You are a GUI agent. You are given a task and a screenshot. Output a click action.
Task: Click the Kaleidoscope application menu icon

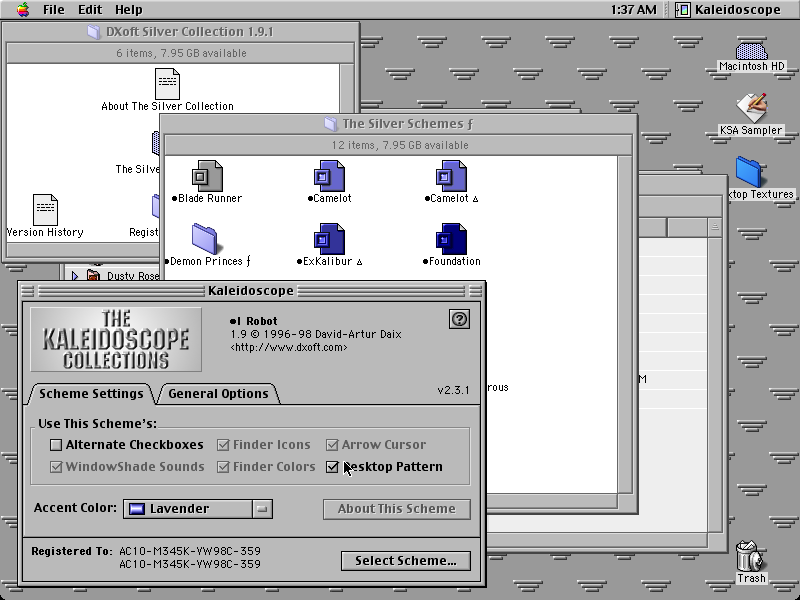pyautogui.click(x=683, y=10)
